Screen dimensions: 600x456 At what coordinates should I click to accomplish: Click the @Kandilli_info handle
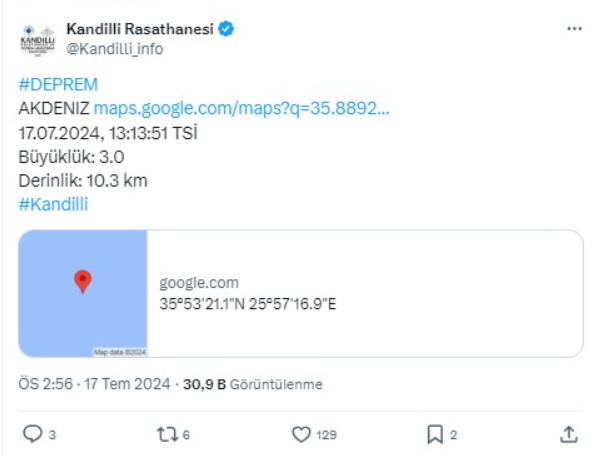click(114, 48)
